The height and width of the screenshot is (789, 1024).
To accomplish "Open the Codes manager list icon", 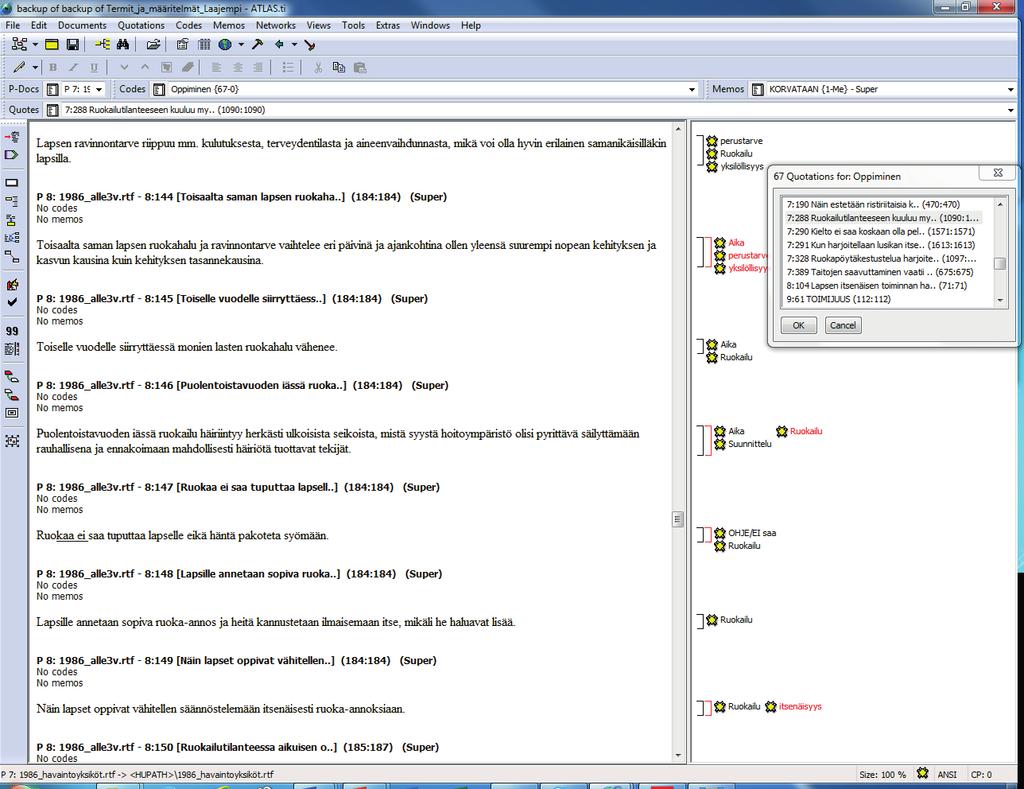I will [x=159, y=89].
